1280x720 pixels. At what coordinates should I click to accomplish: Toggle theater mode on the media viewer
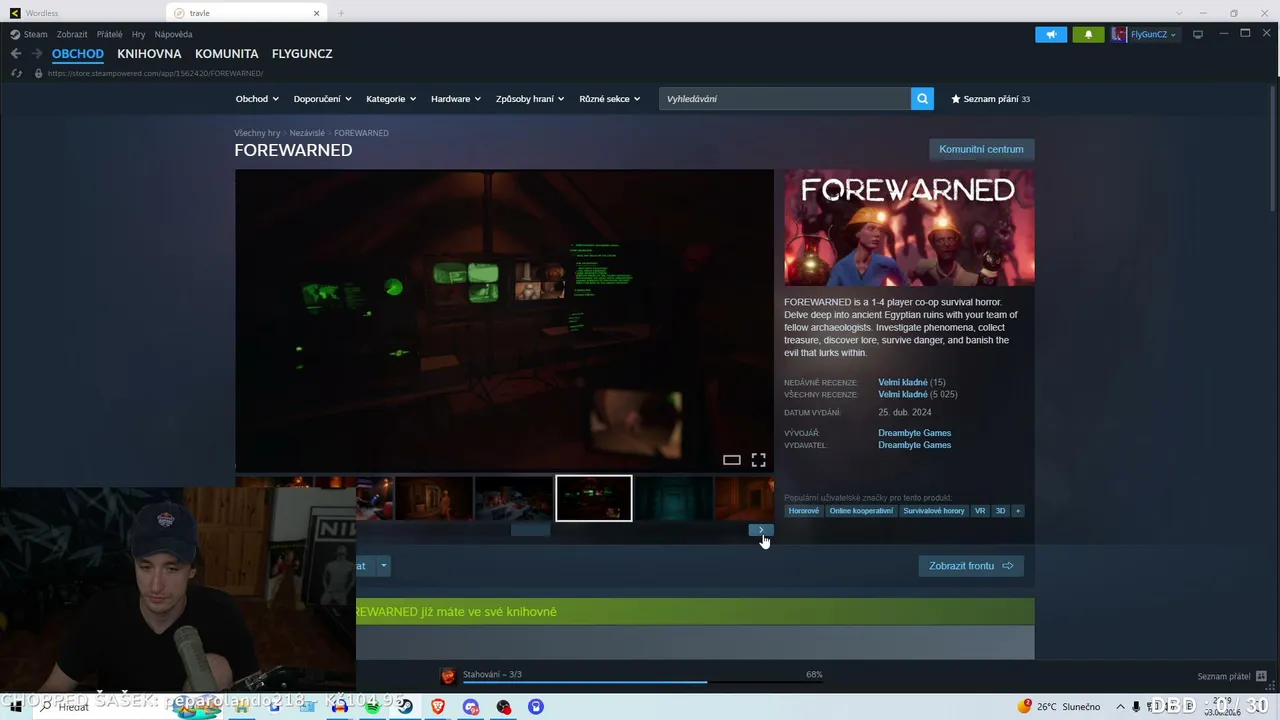coord(732,460)
